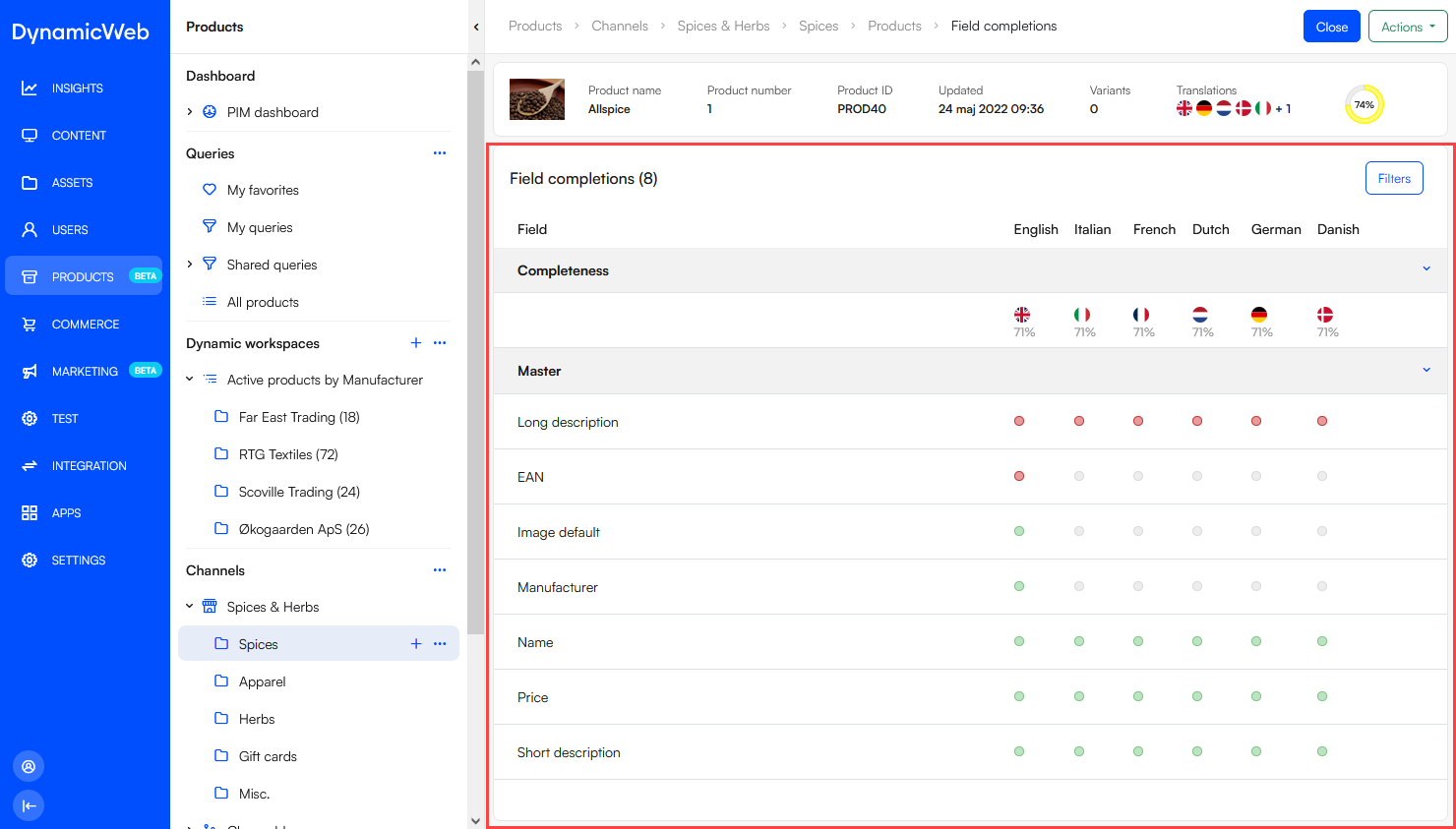Click Dutch green dot for Name
This screenshot has width=1456, height=829.
point(1197,641)
